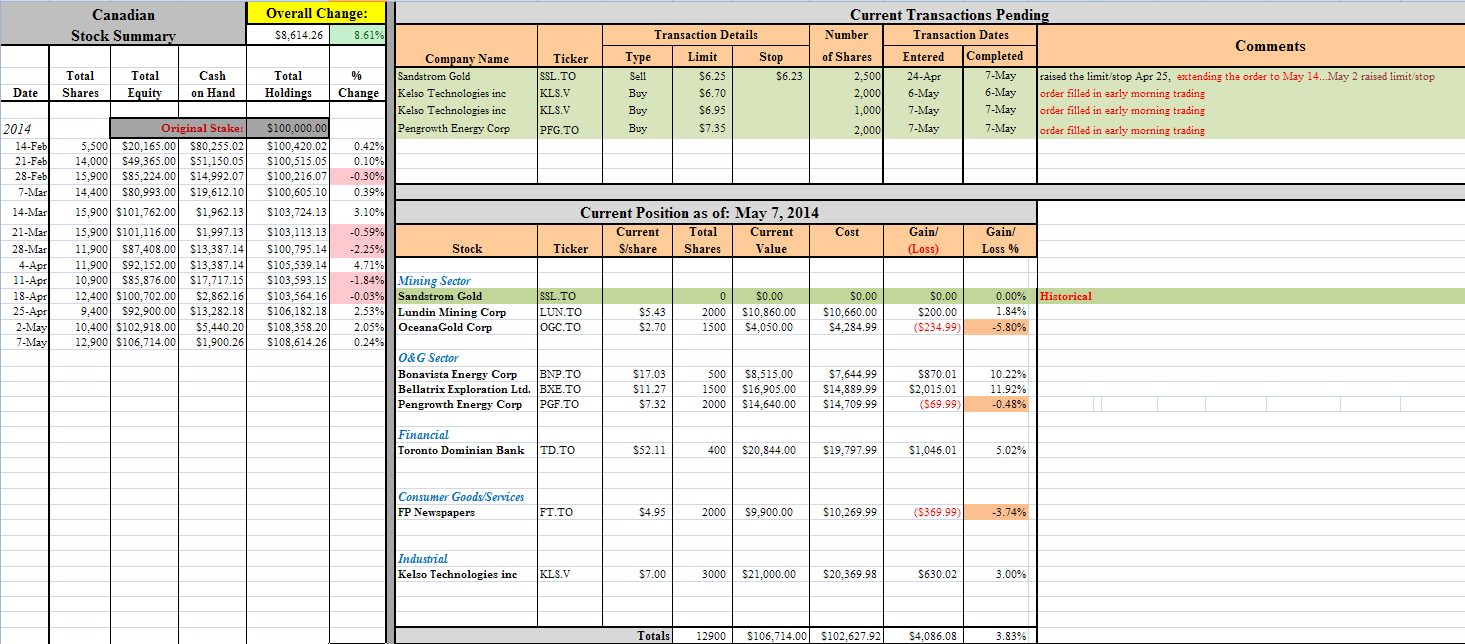The image size is (1465, 644).
Task: Select the FP Newspapers stock name
Action: (x=436, y=512)
